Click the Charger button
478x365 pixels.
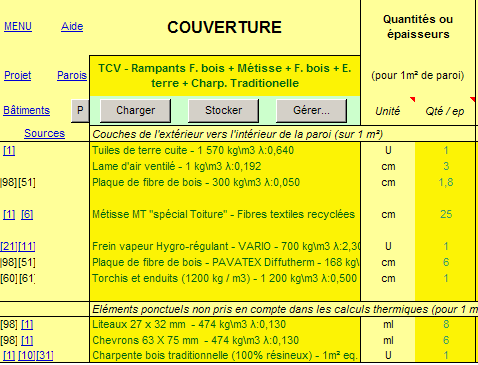[136, 110]
